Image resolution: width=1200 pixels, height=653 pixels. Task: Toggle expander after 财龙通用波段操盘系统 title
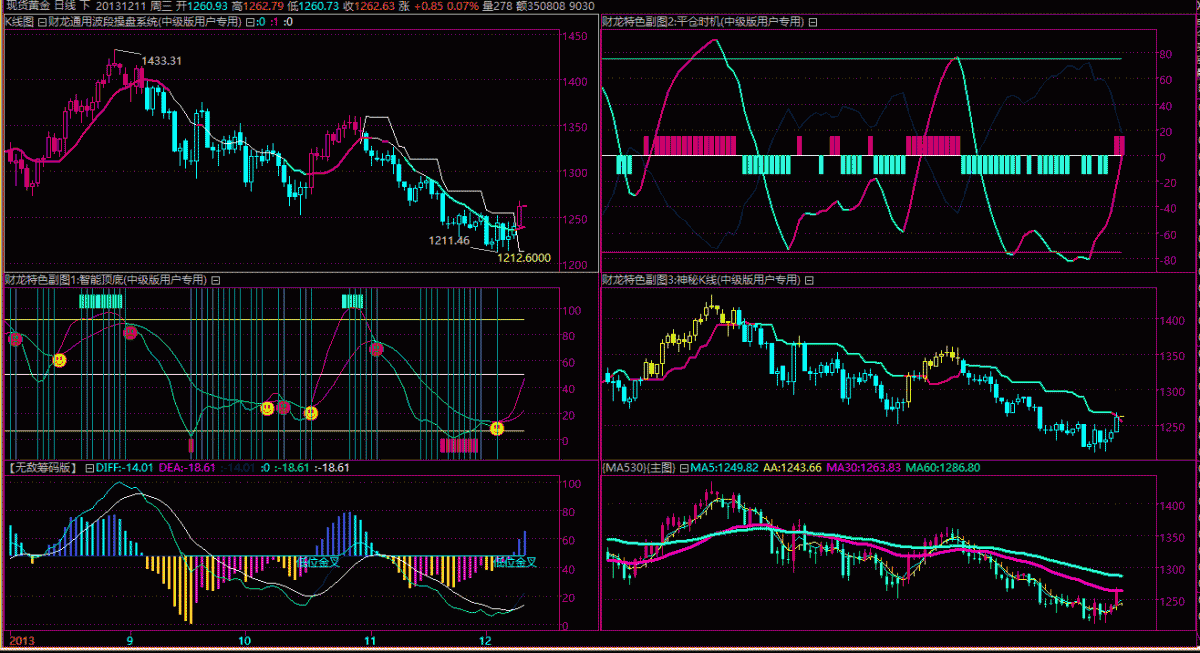(x=249, y=21)
